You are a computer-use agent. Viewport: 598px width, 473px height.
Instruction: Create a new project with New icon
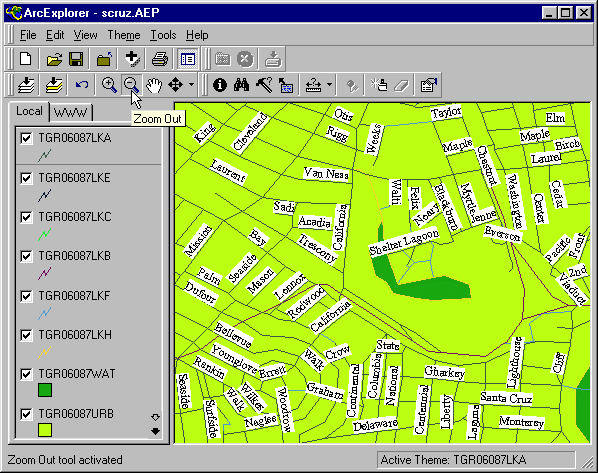pos(26,59)
